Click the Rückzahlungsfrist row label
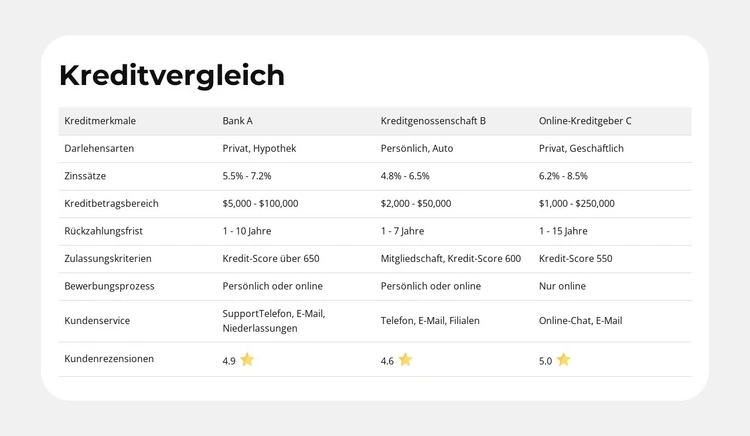Viewport: 750px width, 436px height. coord(104,231)
